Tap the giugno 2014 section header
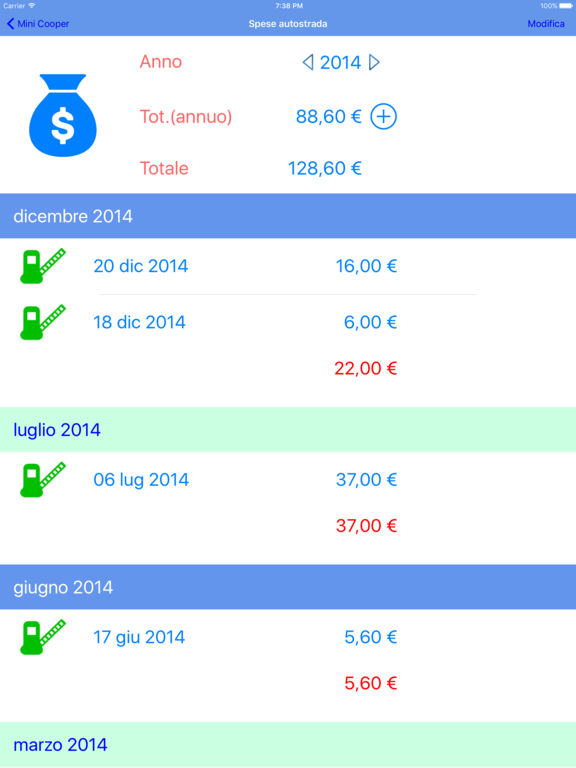Screen dimensions: 576x768 pos(288,587)
